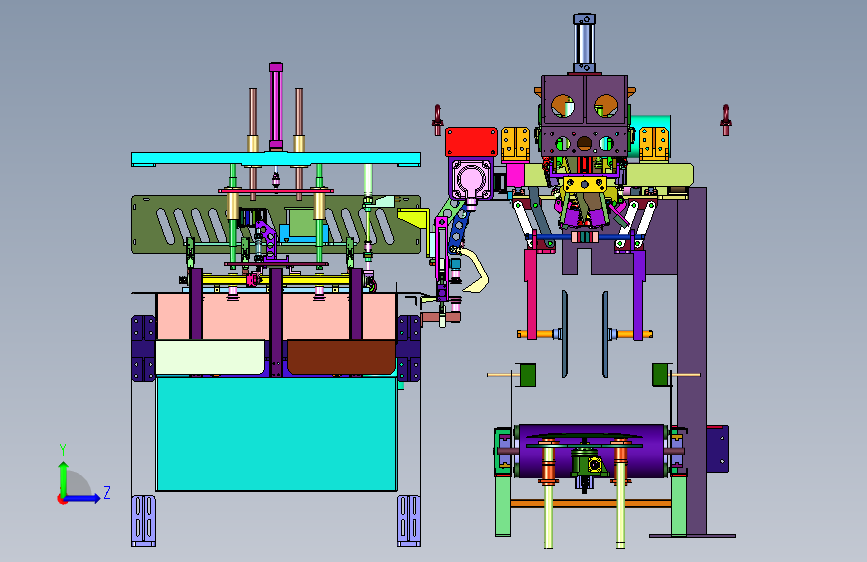Pick the right red eye bolt

[x=725, y=120]
